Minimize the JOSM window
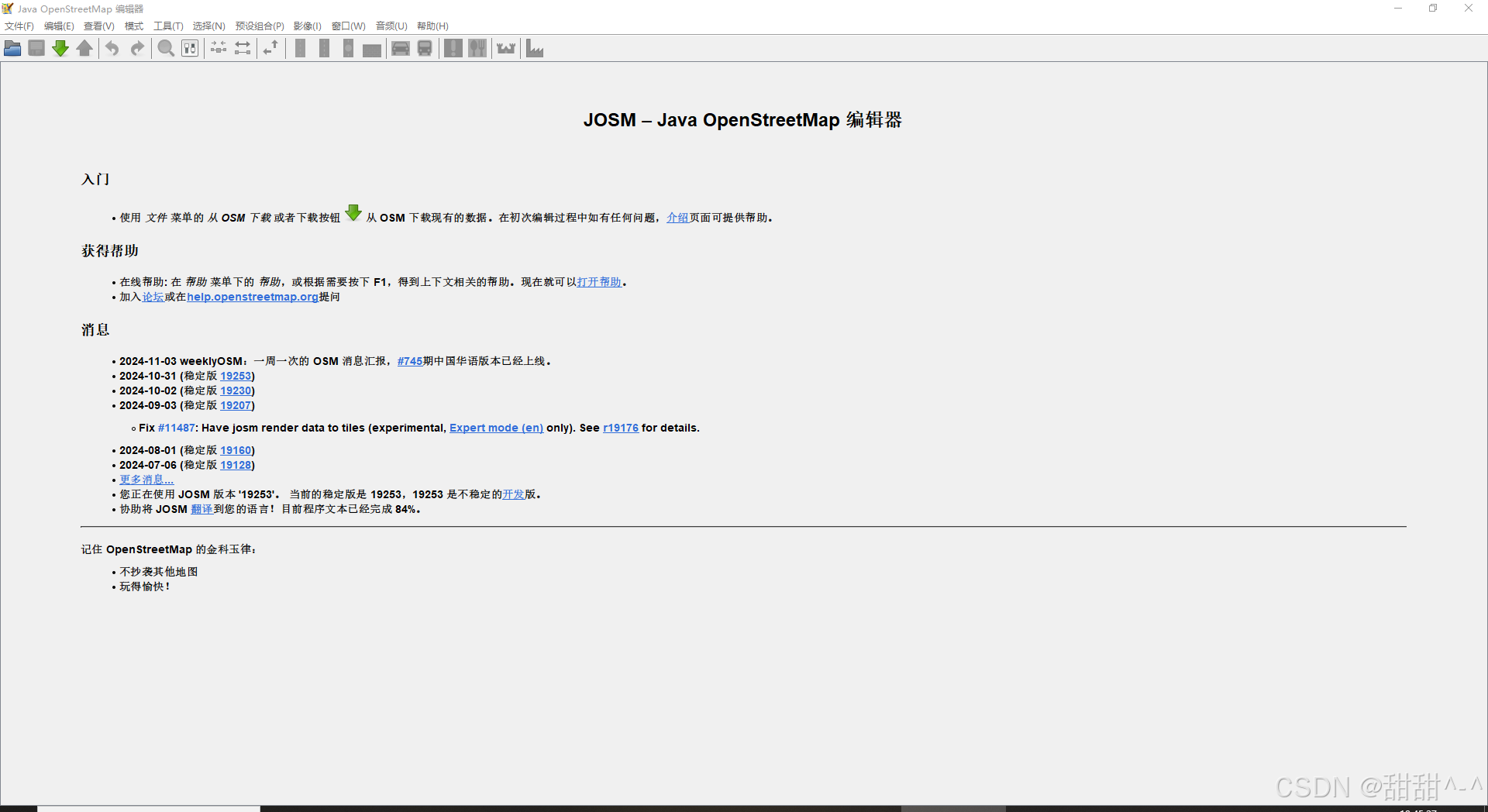Image resolution: width=1488 pixels, height=812 pixels. pyautogui.click(x=1398, y=9)
